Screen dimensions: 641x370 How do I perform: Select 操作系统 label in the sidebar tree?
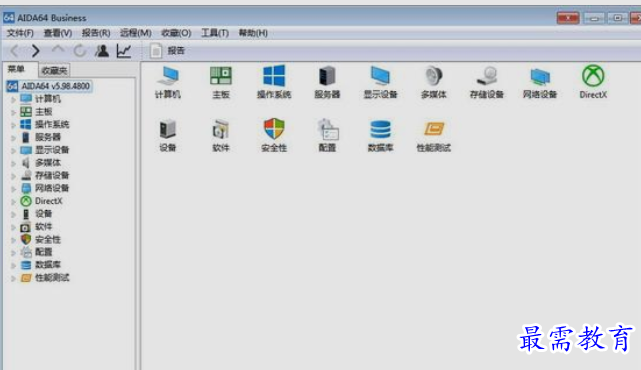click(x=52, y=124)
